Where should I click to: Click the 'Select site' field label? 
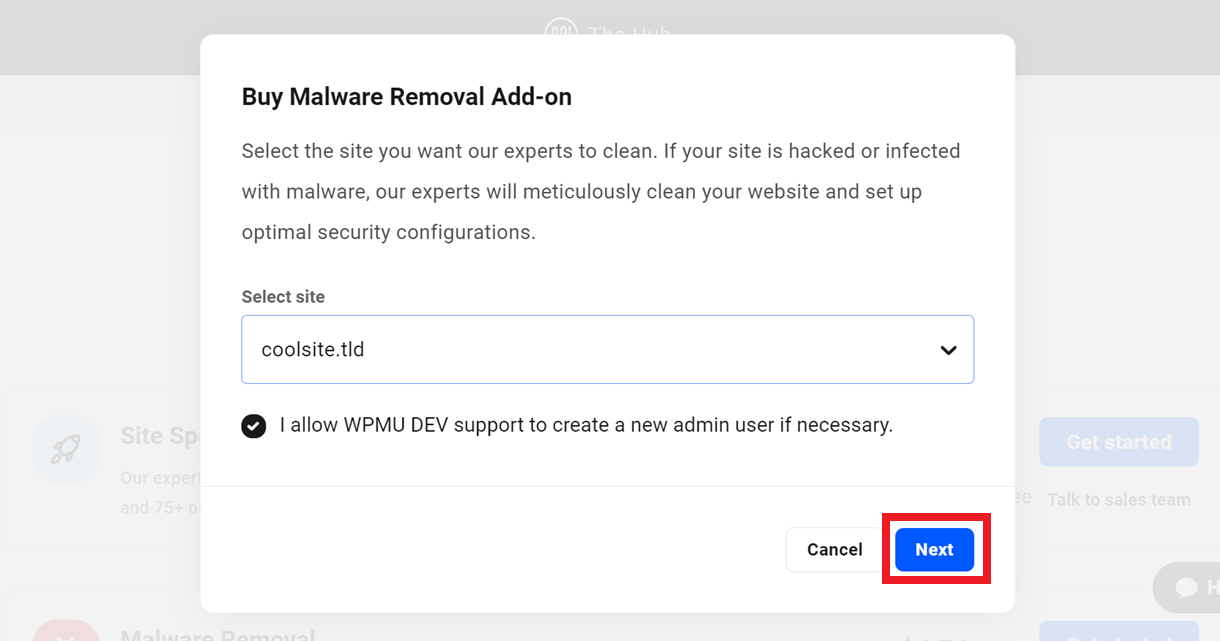coord(283,297)
